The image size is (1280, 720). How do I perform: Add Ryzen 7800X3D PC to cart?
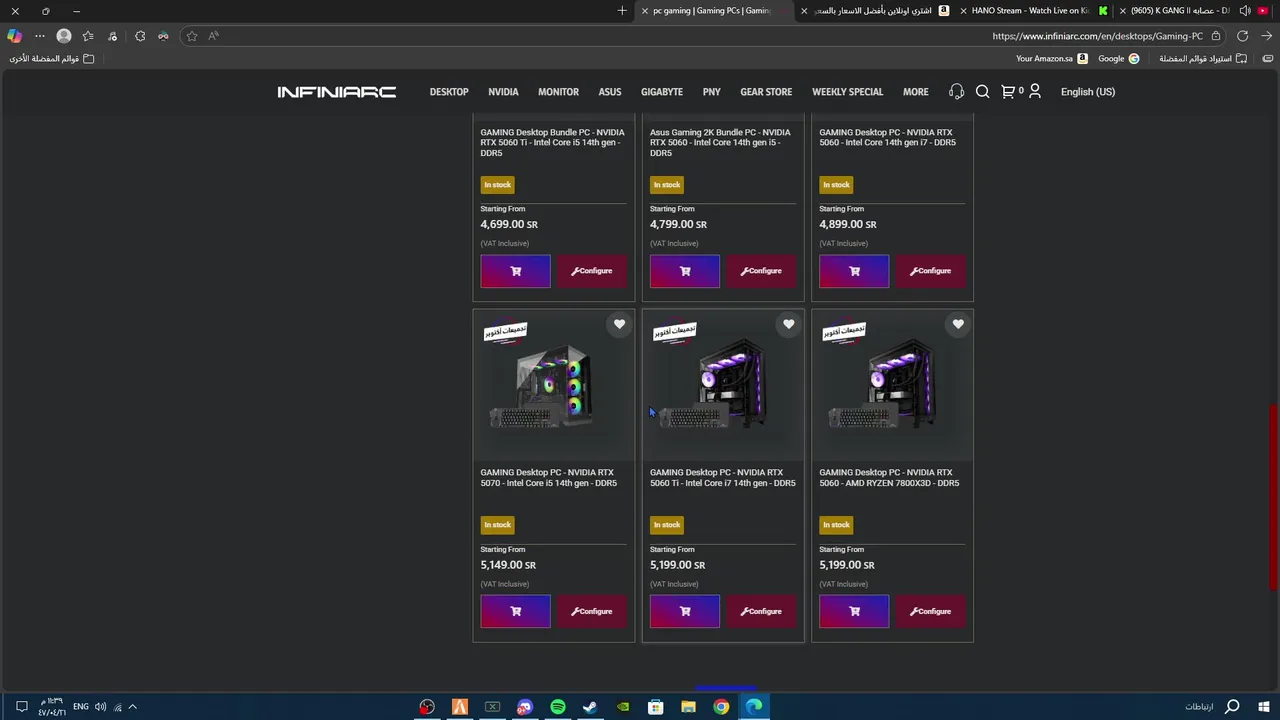tap(854, 611)
